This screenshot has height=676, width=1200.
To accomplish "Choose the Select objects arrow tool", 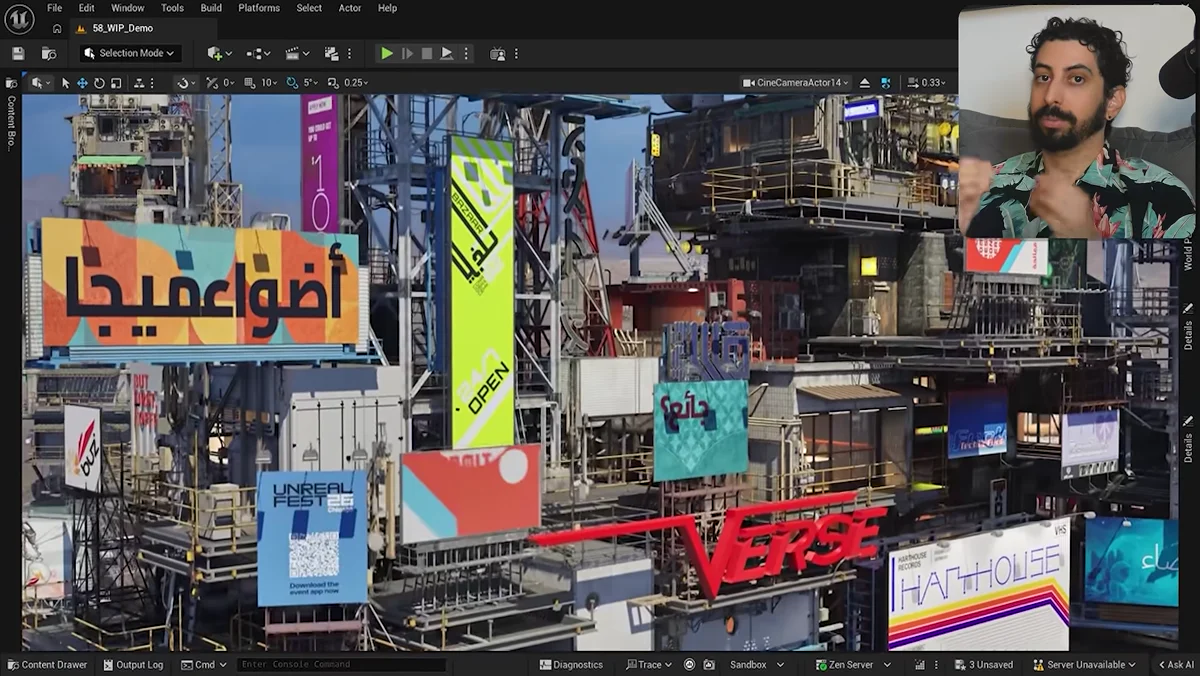I will pos(66,82).
